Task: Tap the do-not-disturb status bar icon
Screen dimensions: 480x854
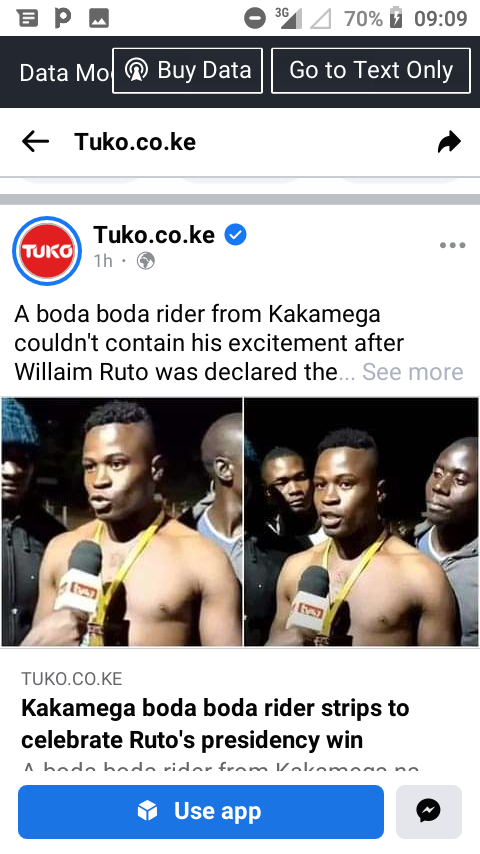Action: [254, 19]
